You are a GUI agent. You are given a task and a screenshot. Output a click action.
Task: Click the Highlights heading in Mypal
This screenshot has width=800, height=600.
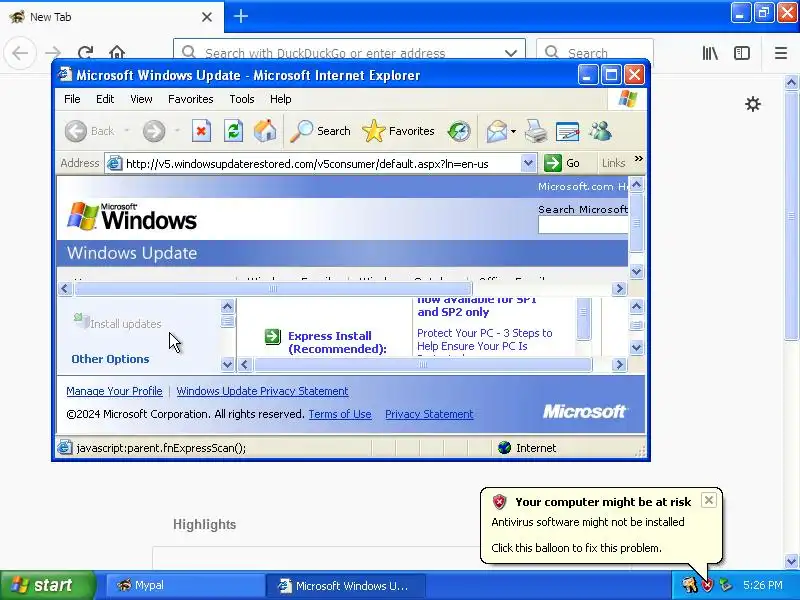pyautogui.click(x=204, y=524)
